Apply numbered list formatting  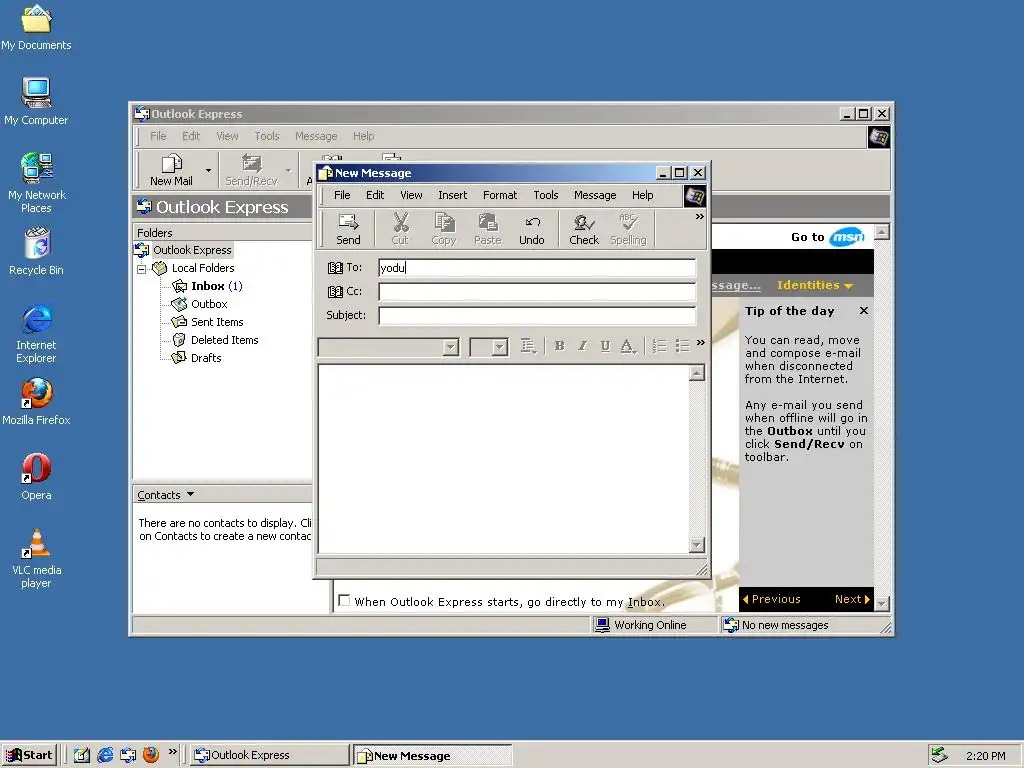point(660,346)
